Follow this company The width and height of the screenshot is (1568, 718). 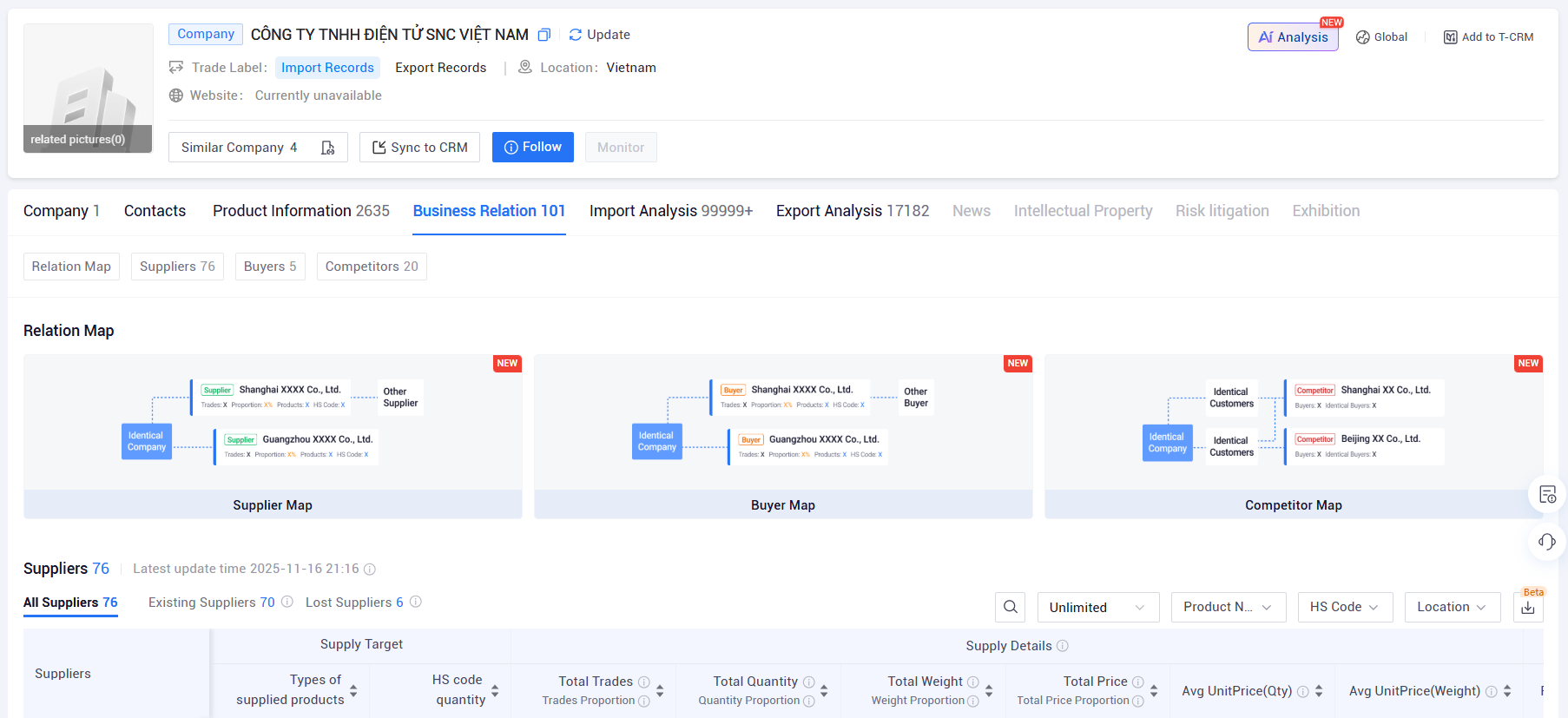tap(533, 148)
